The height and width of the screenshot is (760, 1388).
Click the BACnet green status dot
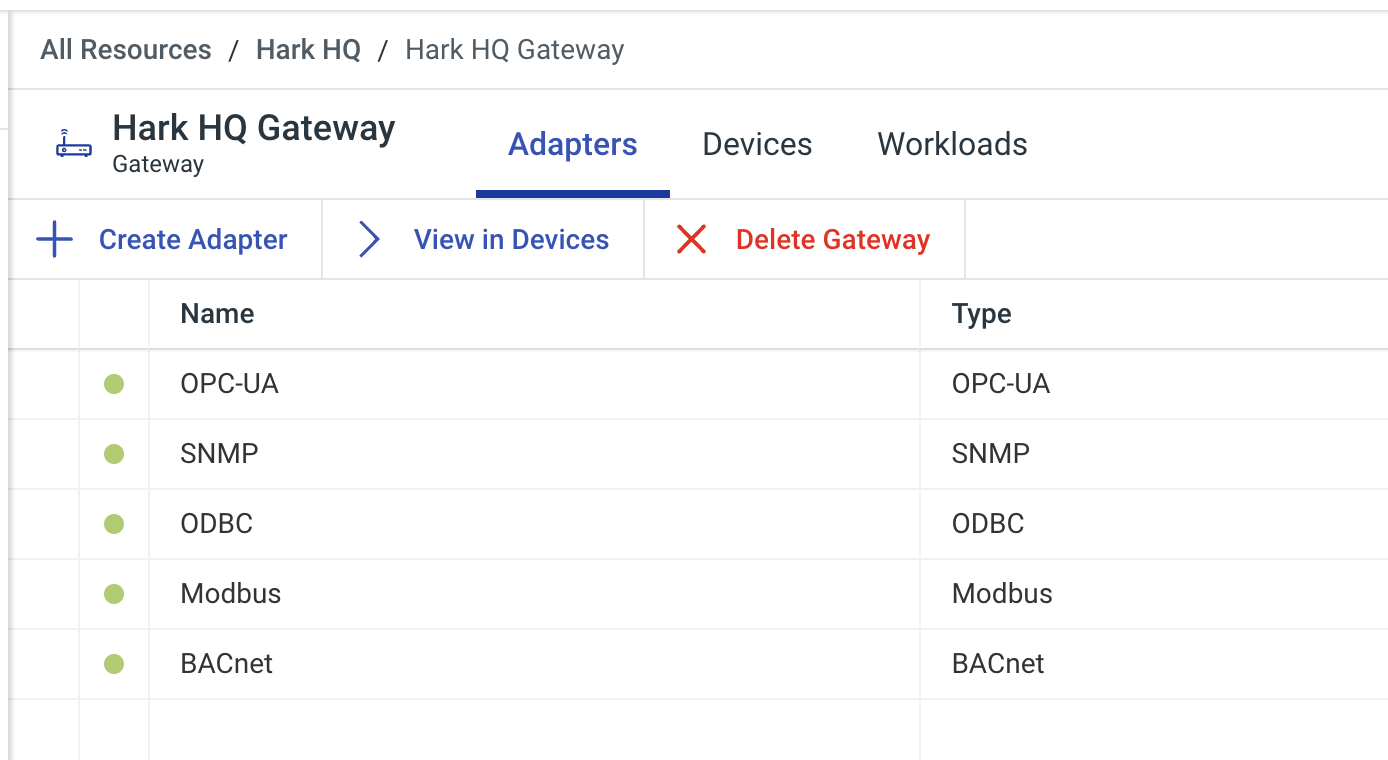click(x=114, y=664)
